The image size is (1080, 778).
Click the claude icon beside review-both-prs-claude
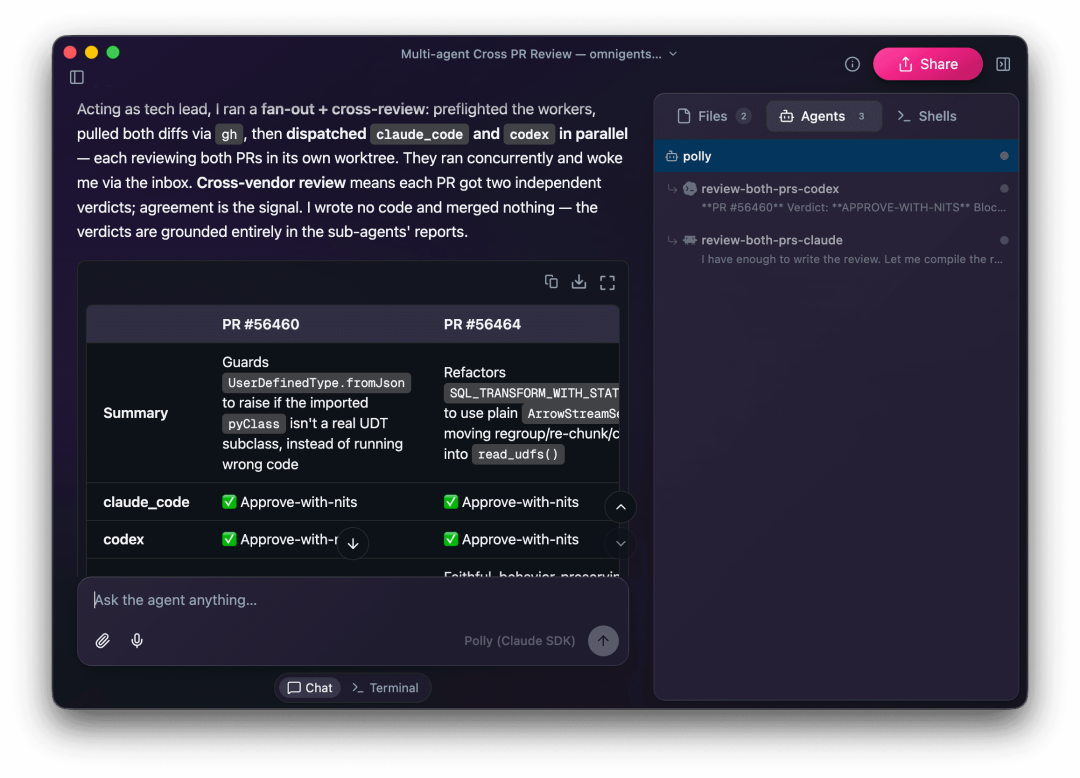point(689,240)
